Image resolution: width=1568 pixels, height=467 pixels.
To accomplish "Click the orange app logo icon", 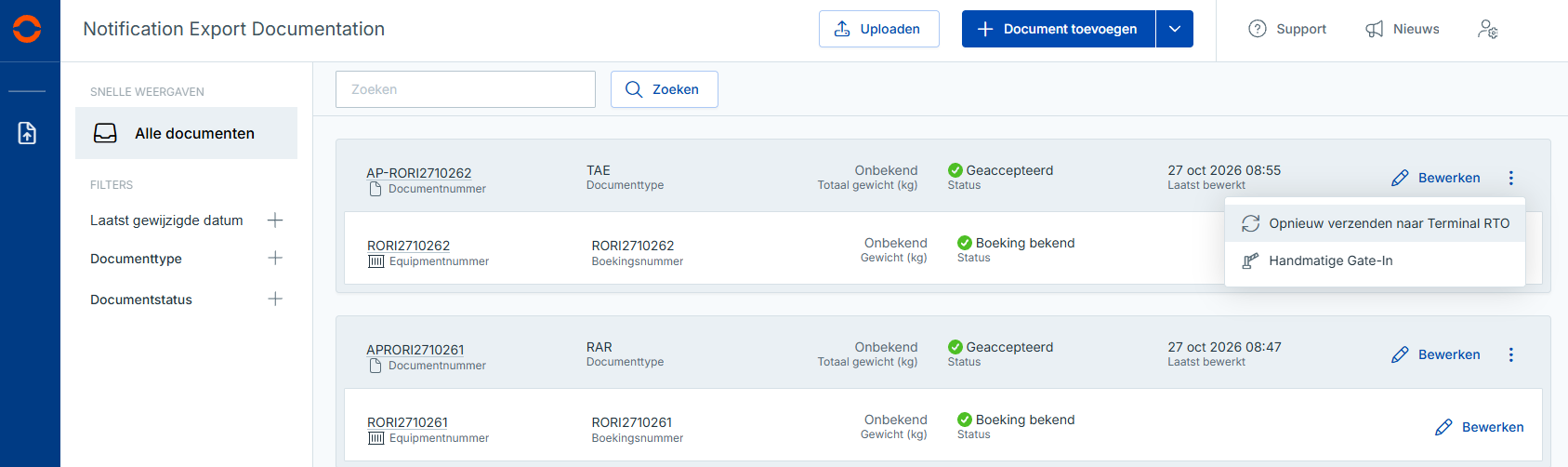I will coord(27,29).
